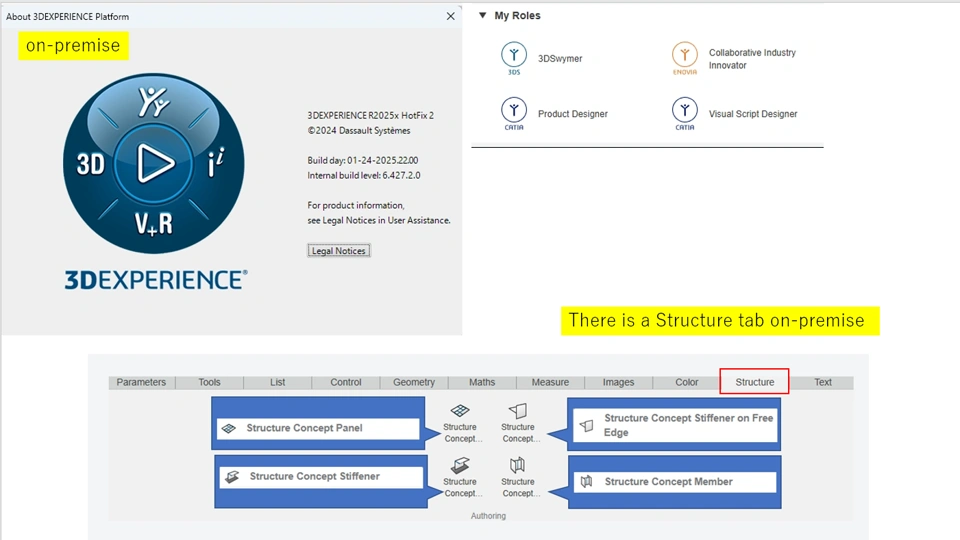
Task: Go to the List tab
Action: [277, 382]
